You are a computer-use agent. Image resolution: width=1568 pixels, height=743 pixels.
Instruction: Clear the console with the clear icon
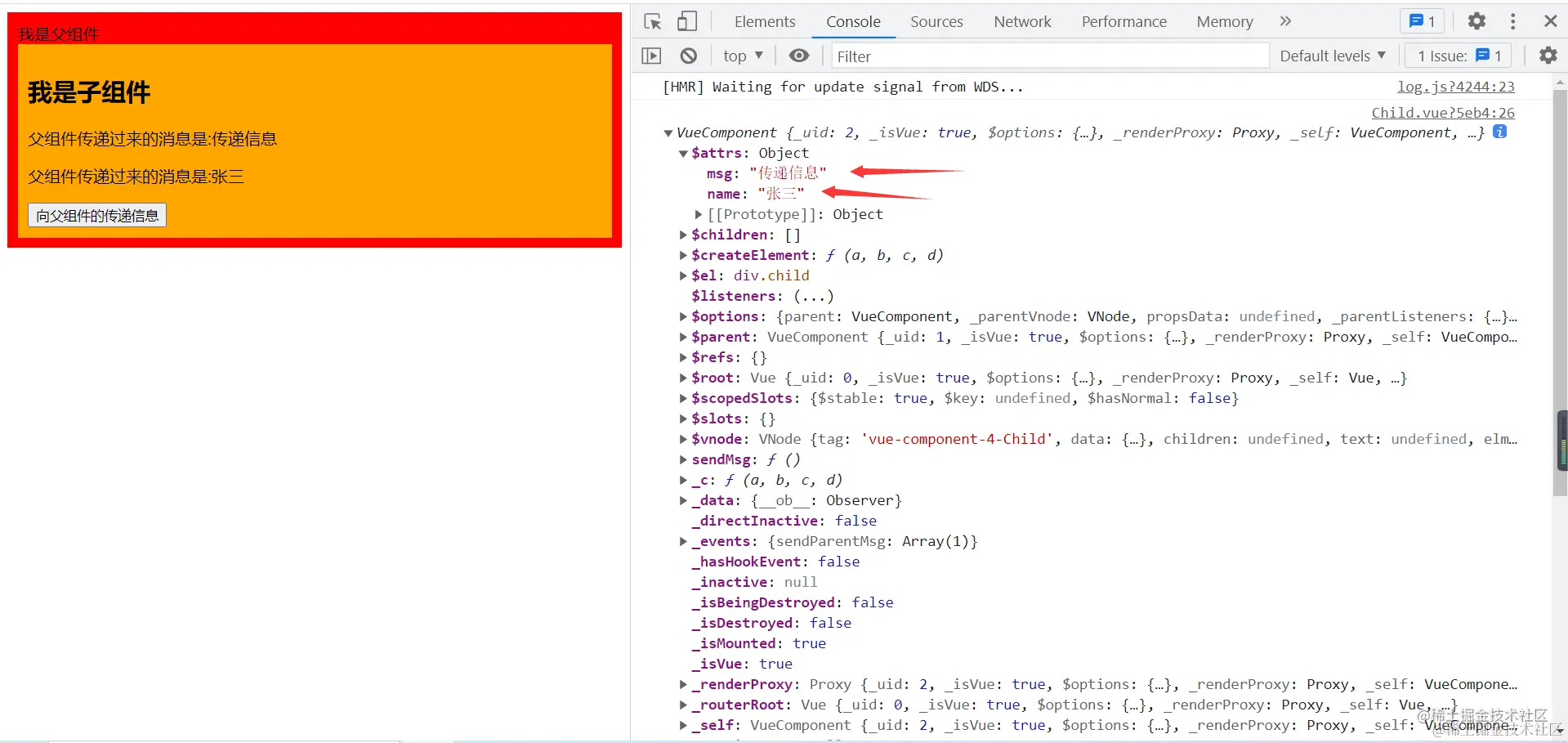[688, 56]
